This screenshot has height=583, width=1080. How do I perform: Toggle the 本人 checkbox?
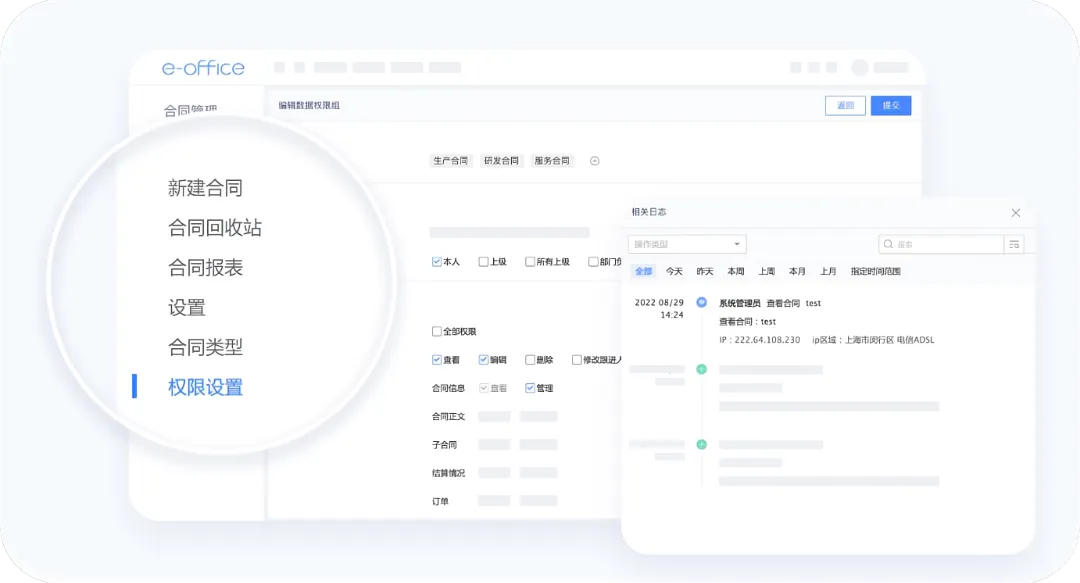pos(437,262)
